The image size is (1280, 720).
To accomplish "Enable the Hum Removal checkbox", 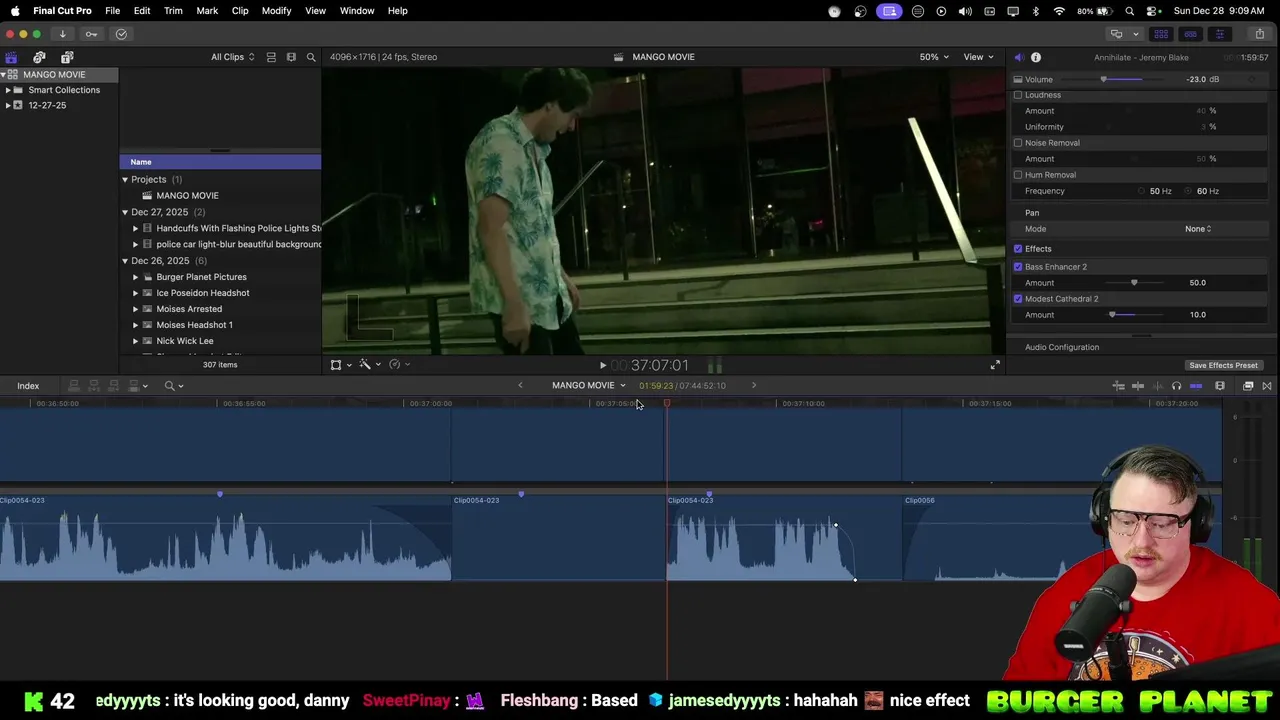I will pos(1018,175).
